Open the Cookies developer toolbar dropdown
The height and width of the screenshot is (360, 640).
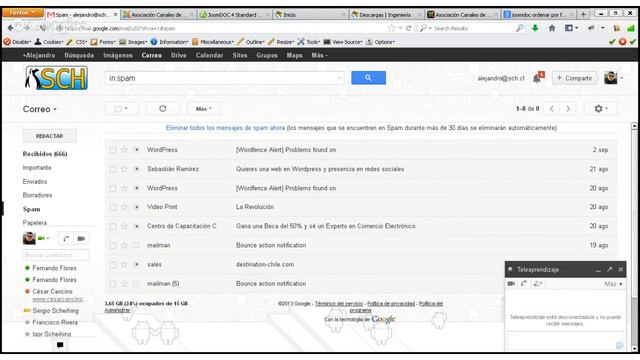pyautogui.click(x=49, y=42)
